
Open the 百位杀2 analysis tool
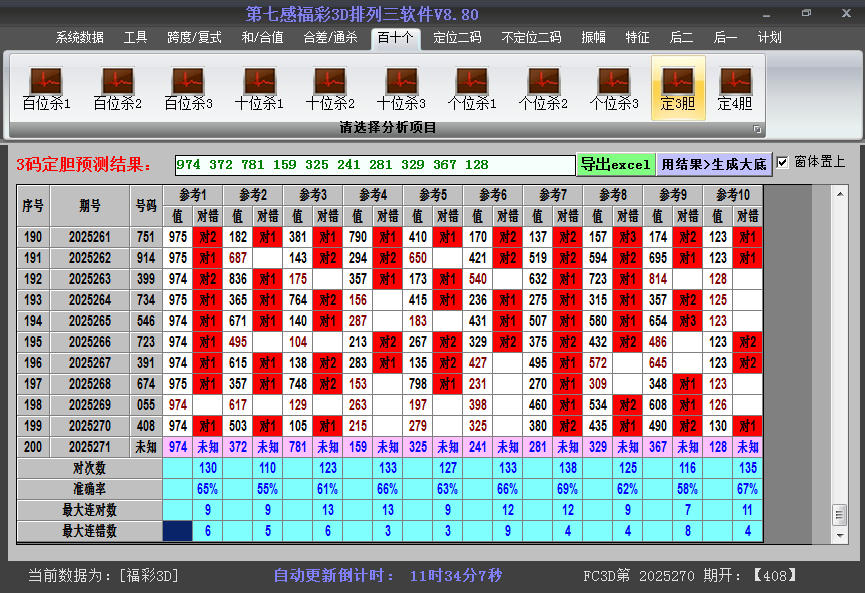[x=116, y=85]
